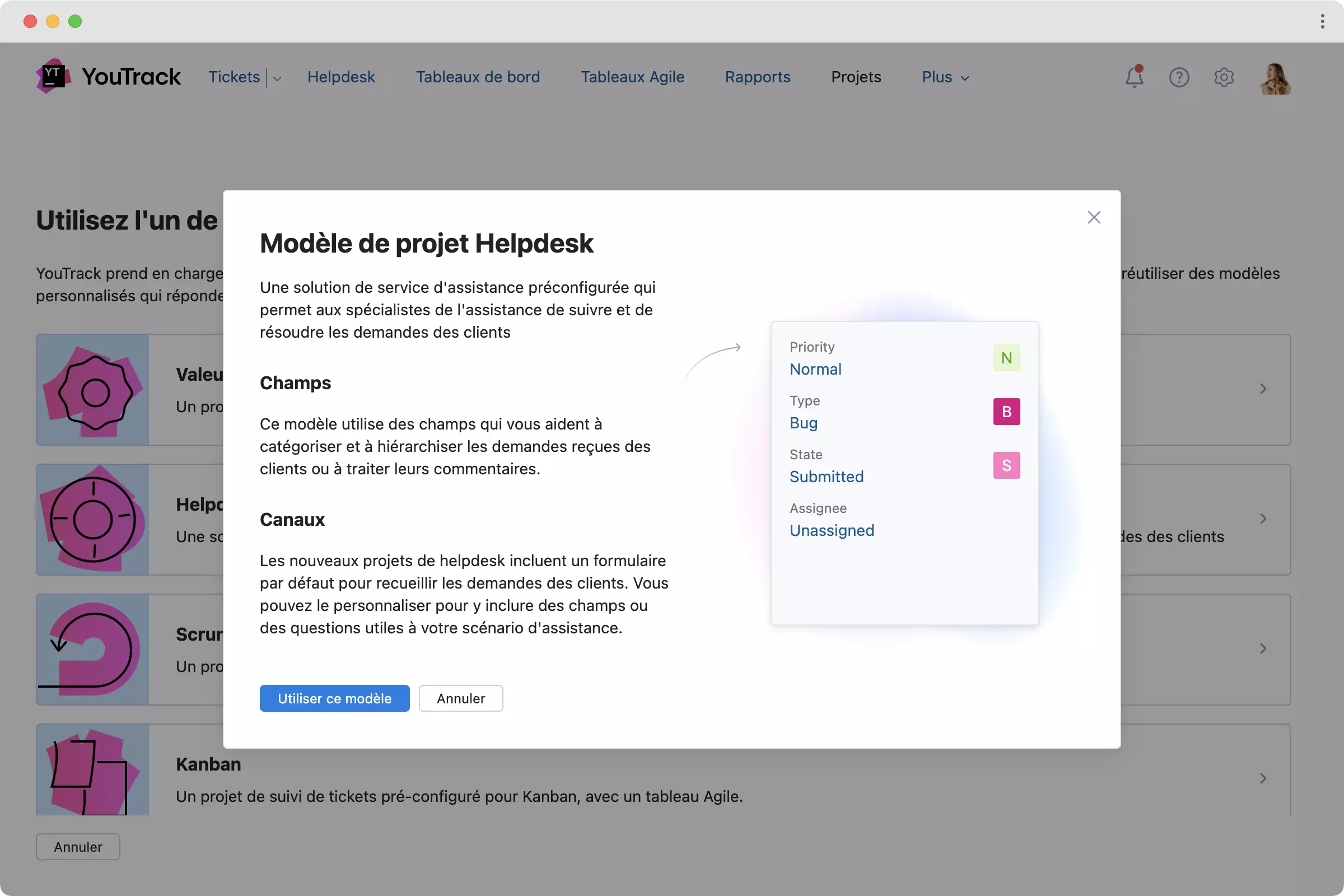
Task: Open the Kanban template row chevron
Action: point(1263,778)
